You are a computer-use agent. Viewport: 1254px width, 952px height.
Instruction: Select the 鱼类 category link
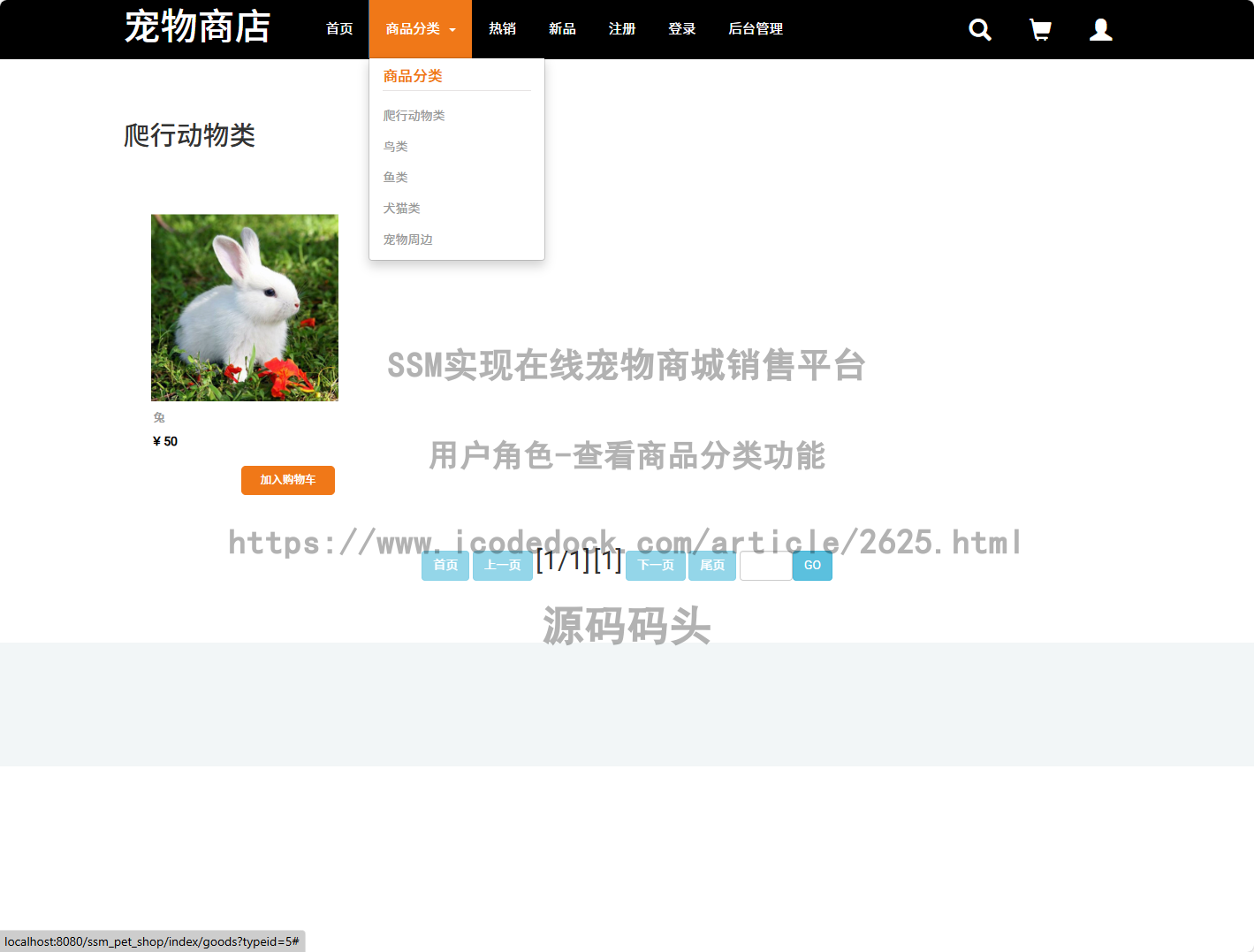click(x=395, y=177)
